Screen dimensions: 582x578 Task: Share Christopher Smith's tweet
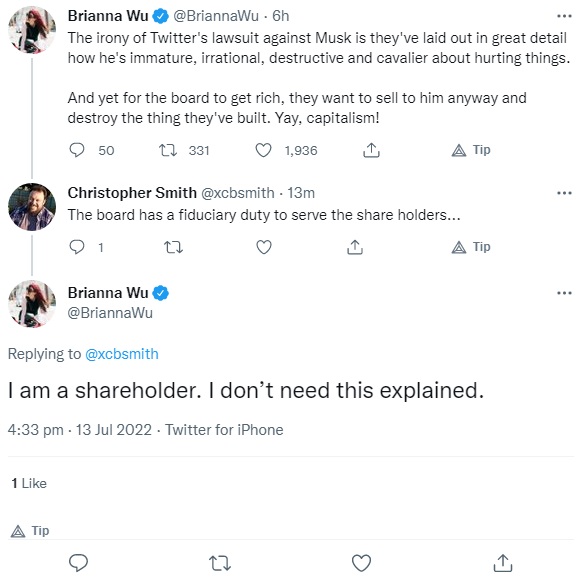coord(355,247)
